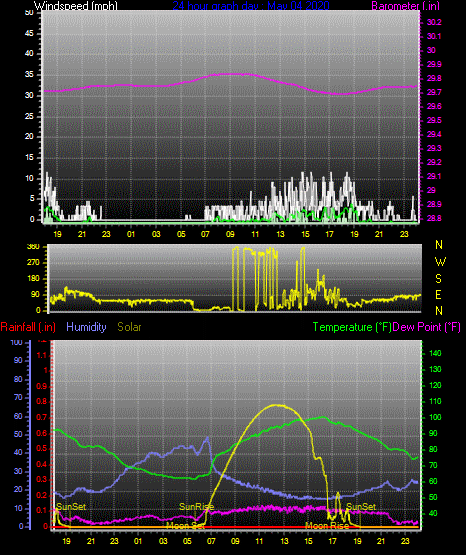Click the E compass direction label

tap(438, 294)
